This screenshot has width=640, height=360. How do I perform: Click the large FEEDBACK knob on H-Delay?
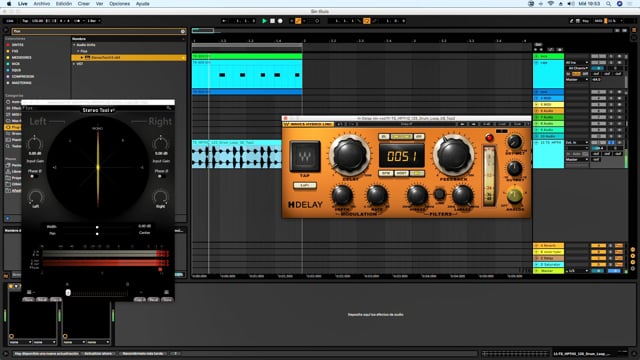coord(453,156)
